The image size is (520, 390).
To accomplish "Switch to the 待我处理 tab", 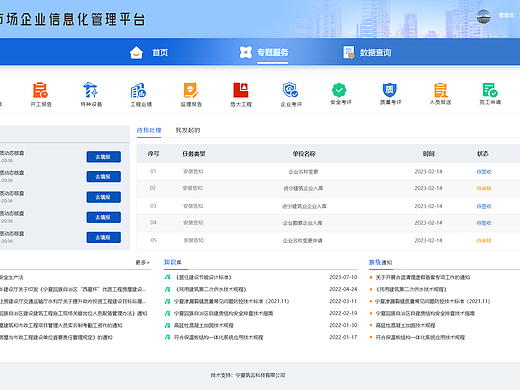I will 149,130.
